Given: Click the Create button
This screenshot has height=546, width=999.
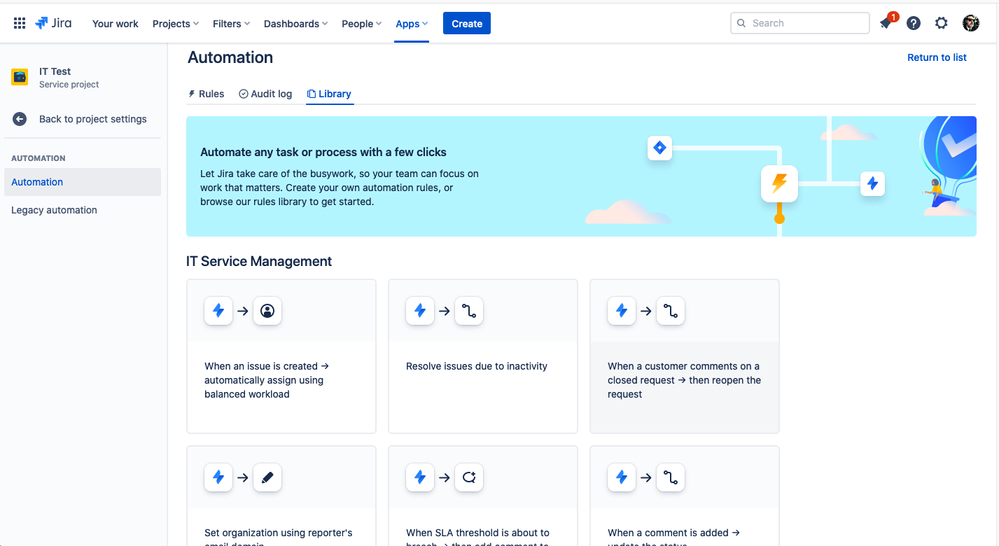Looking at the screenshot, I should [466, 24].
